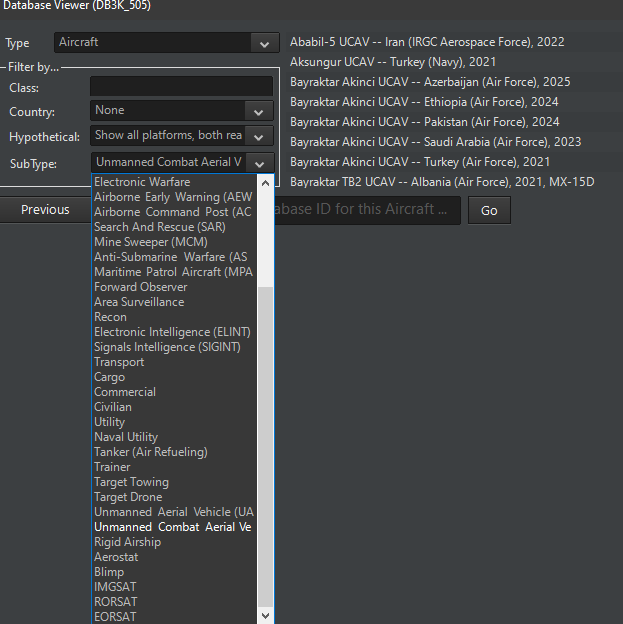Choose RORSAT subtype
Viewport: 623px width, 624px height.
tap(174, 602)
